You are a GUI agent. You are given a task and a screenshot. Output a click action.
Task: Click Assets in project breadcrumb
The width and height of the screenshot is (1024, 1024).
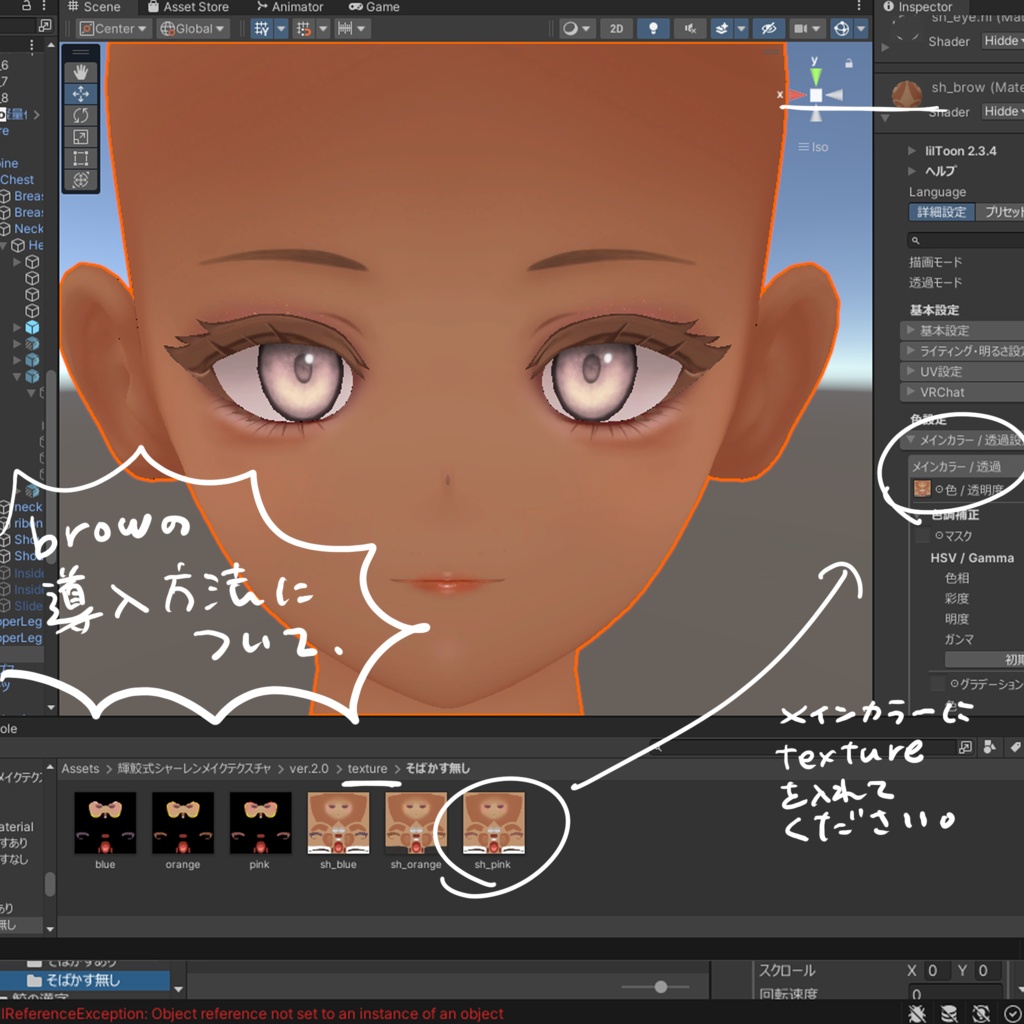(x=80, y=769)
